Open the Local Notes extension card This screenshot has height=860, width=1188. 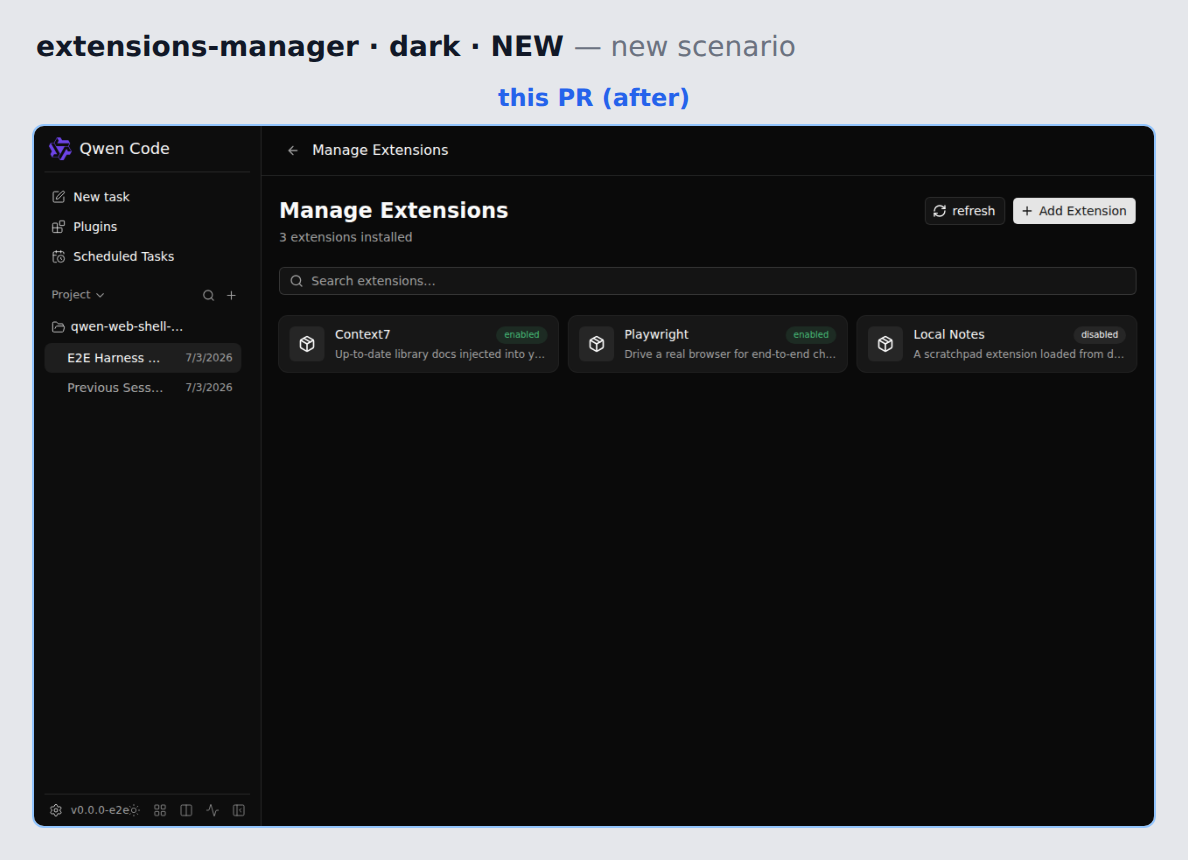click(x=996, y=344)
